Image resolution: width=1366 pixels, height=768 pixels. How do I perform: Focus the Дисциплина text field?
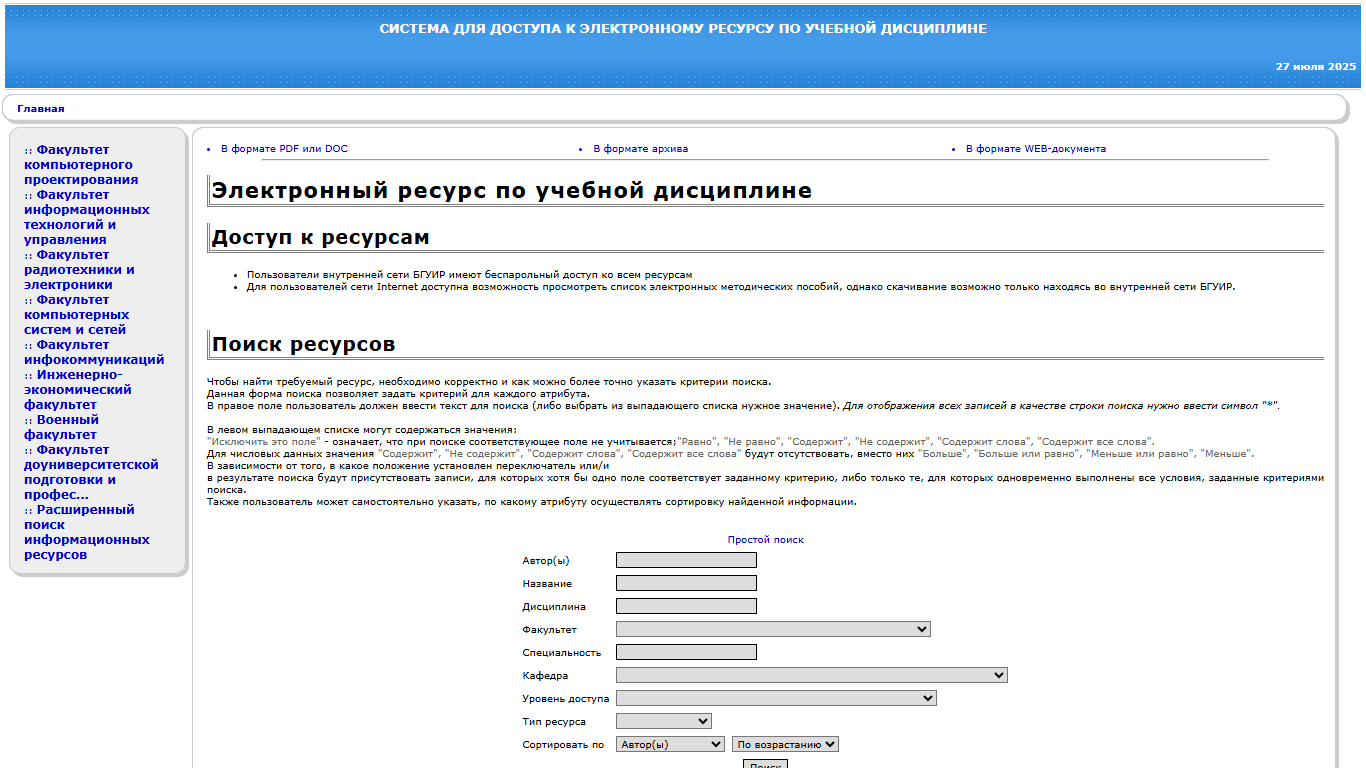686,606
